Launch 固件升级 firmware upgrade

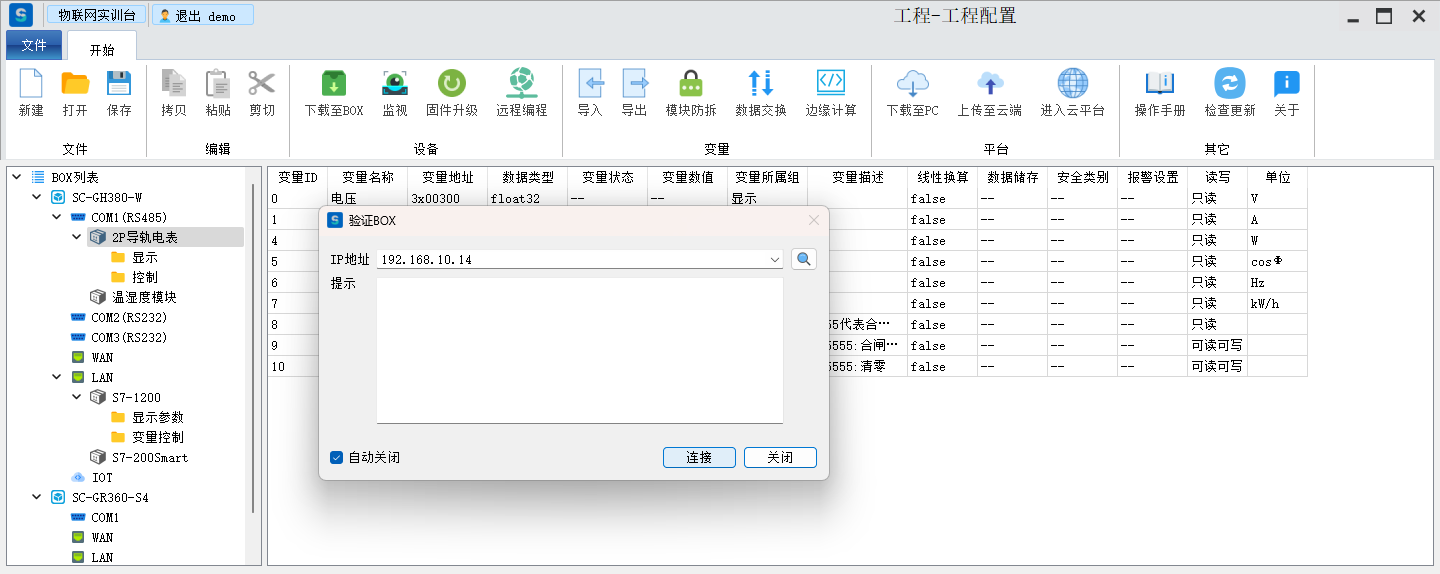(451, 84)
